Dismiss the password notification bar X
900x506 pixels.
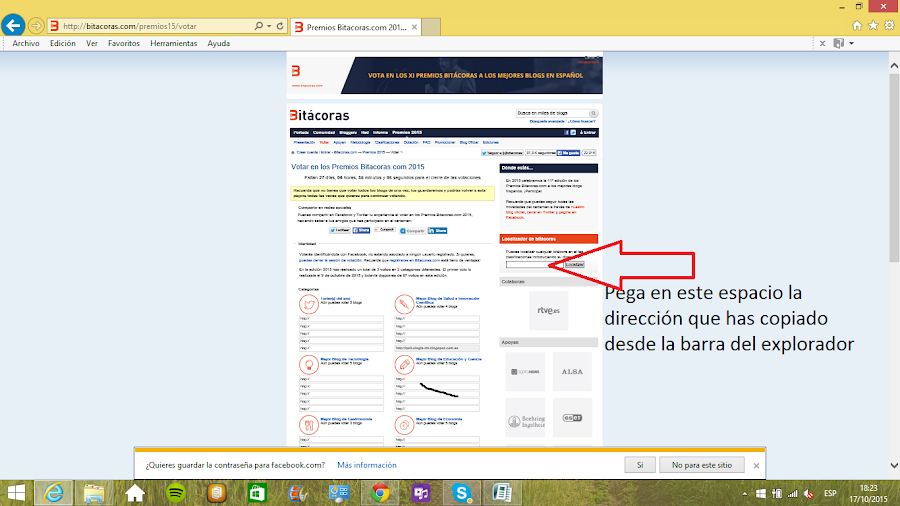pos(756,465)
